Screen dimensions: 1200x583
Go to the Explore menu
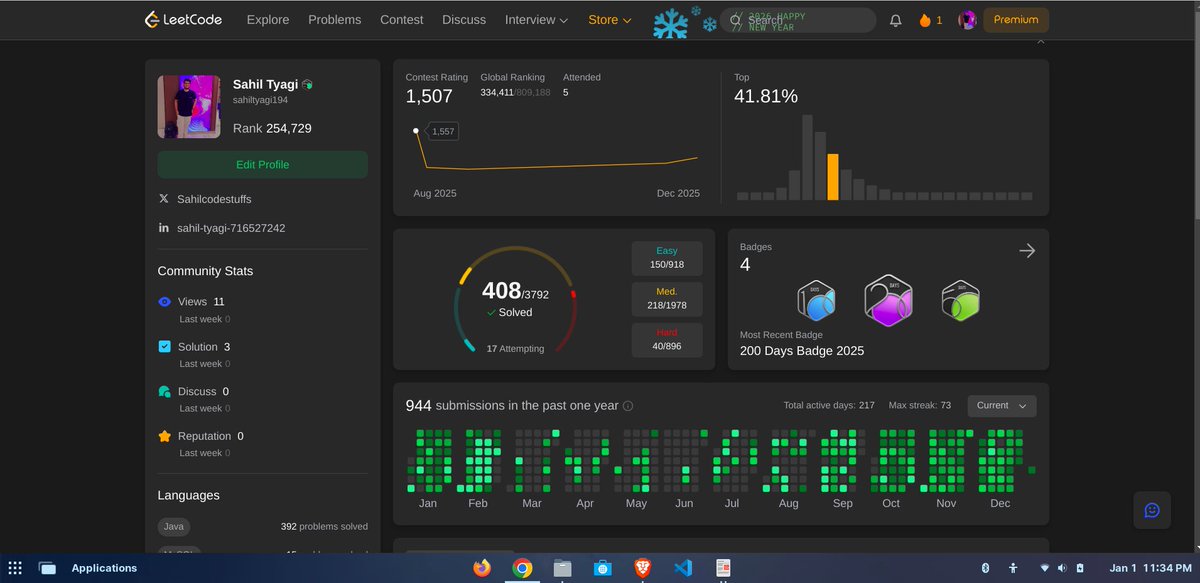click(268, 20)
